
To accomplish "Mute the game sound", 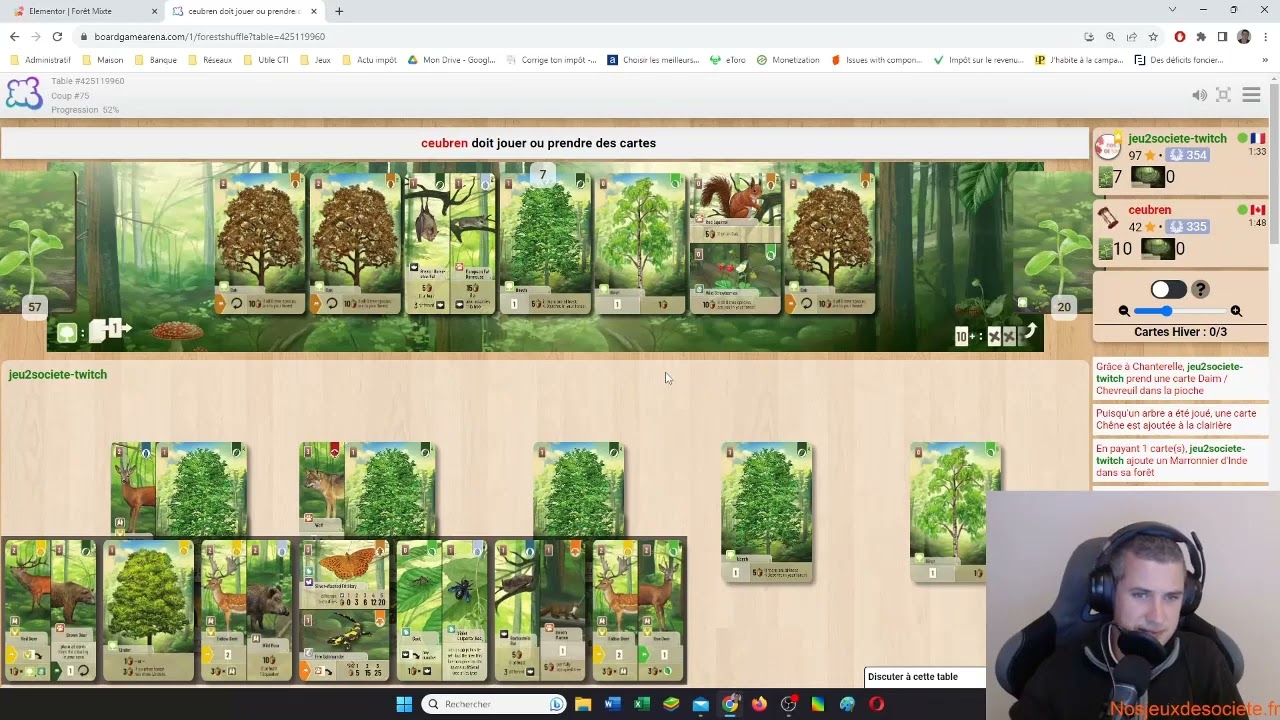I will [1199, 95].
